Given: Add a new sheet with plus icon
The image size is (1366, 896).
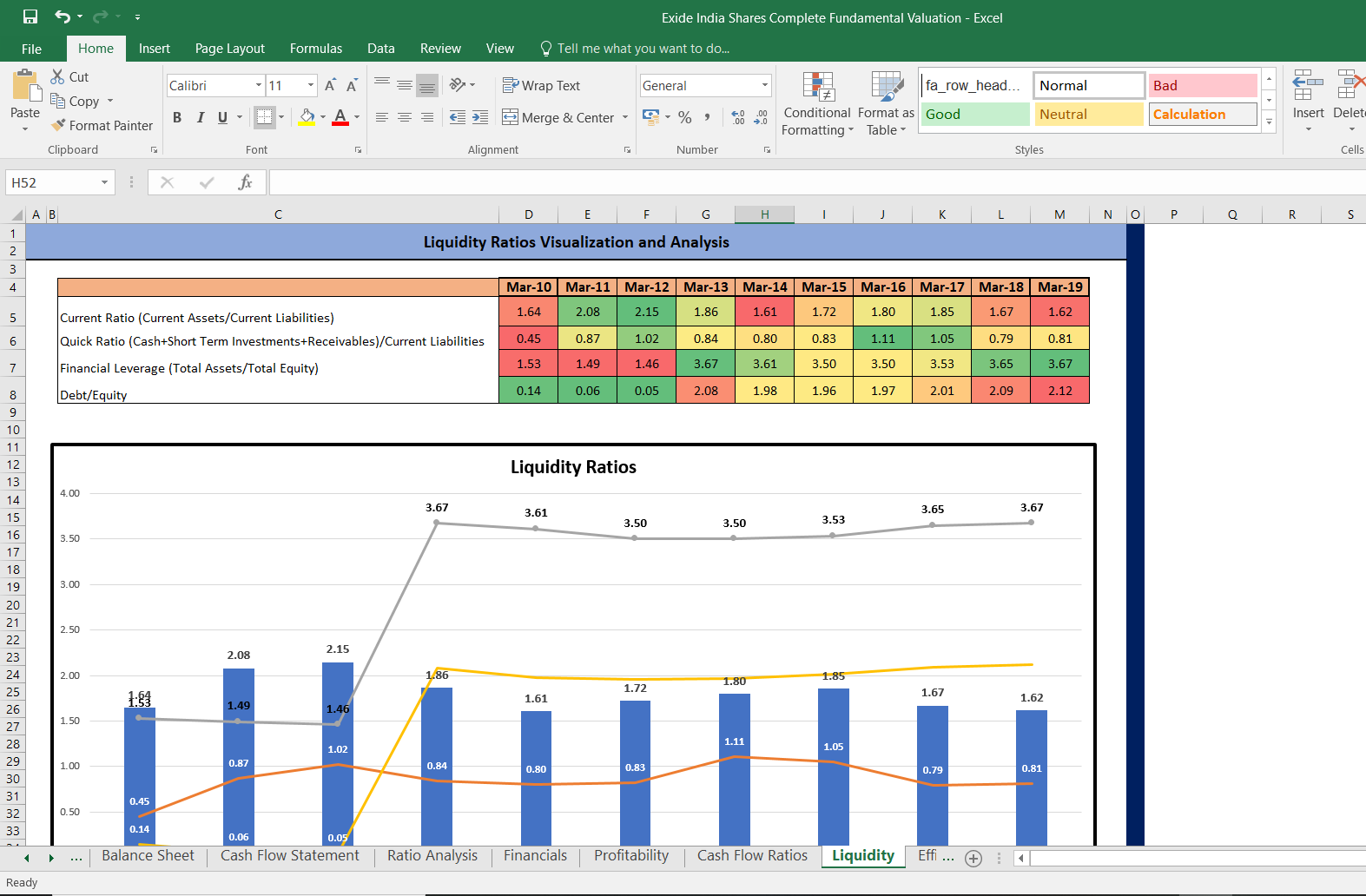Looking at the screenshot, I should 973,859.
